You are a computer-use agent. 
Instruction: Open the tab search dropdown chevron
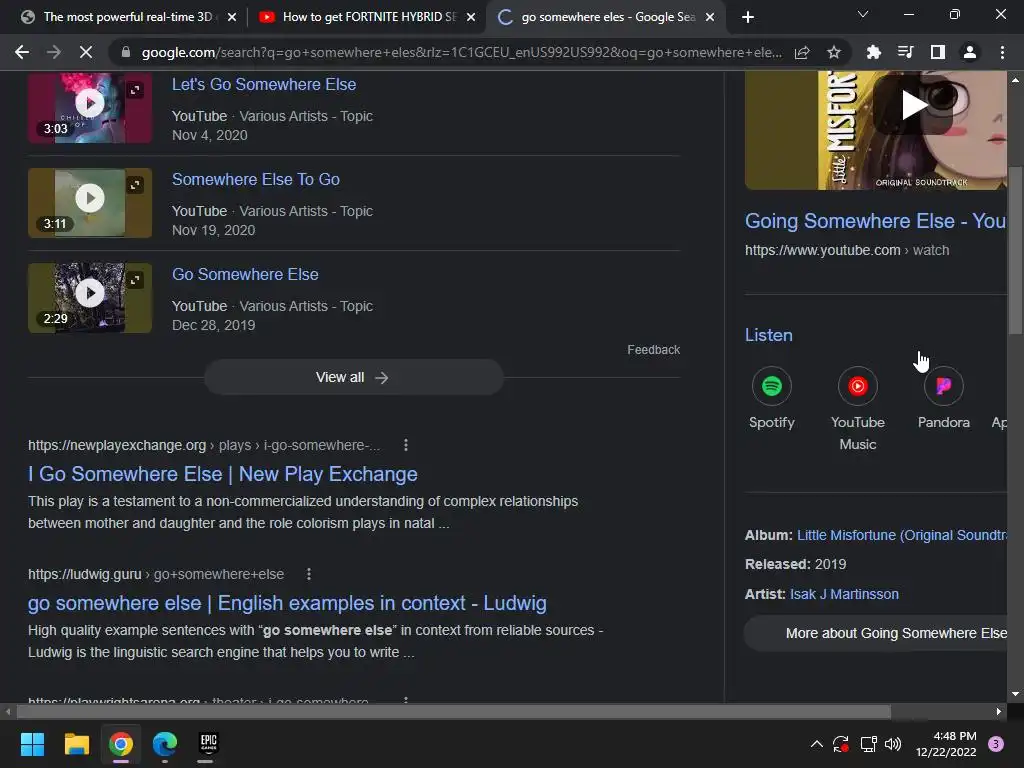pos(863,14)
